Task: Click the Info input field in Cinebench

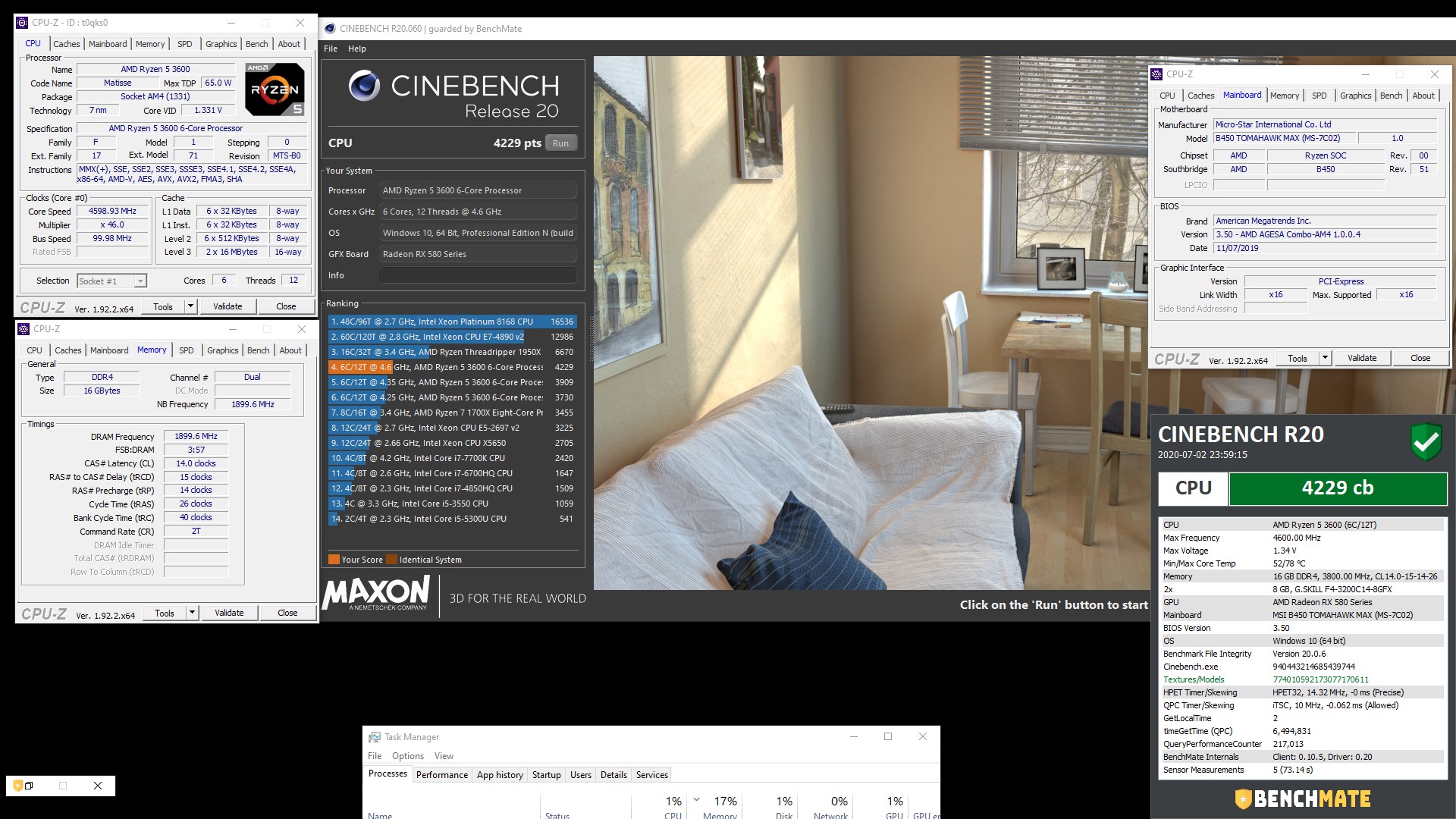Action: pyautogui.click(x=478, y=275)
